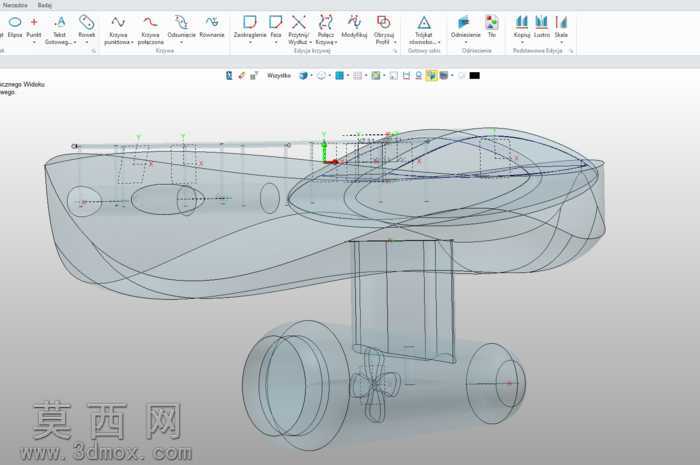Select the Punkt point tool
This screenshot has width=700, height=465.
34,26
